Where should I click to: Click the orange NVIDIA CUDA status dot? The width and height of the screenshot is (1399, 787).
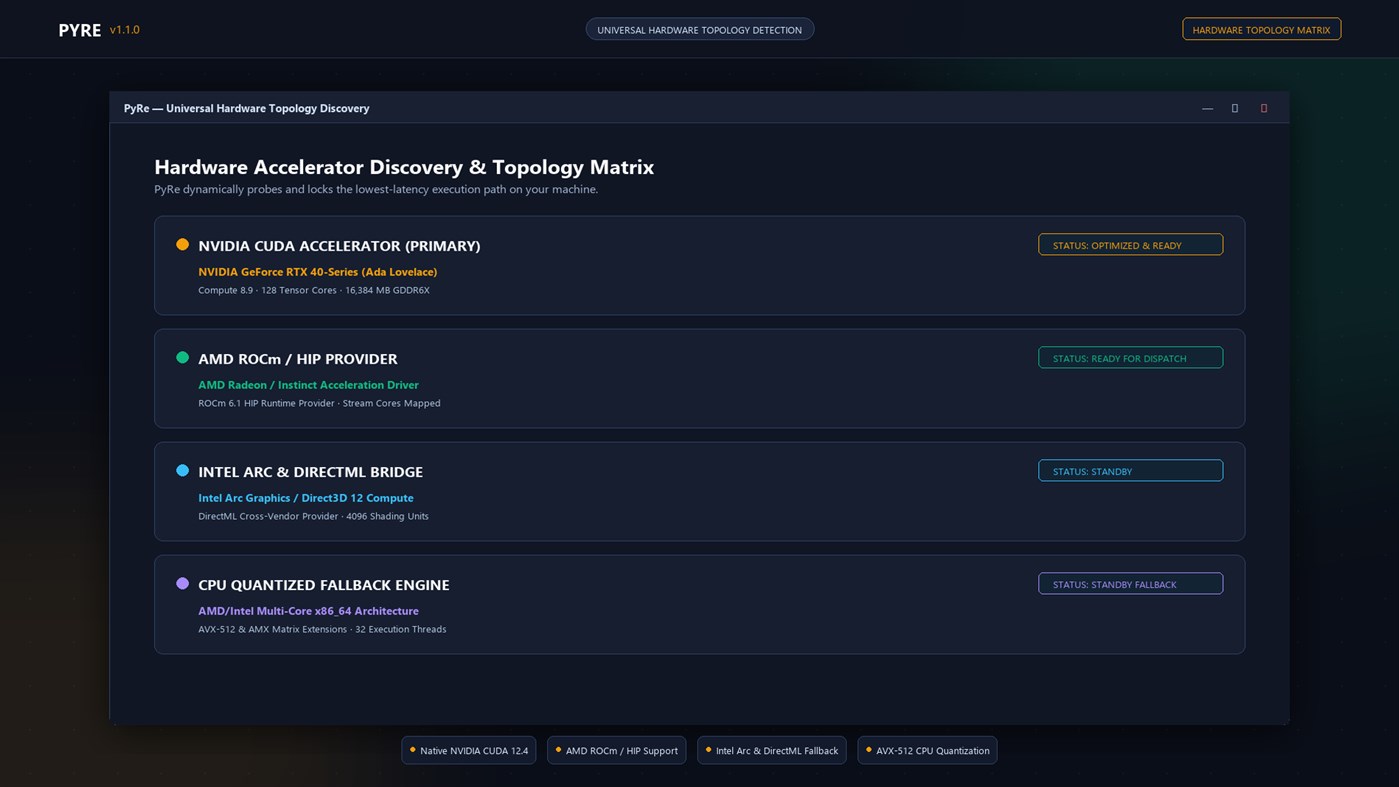pos(182,244)
